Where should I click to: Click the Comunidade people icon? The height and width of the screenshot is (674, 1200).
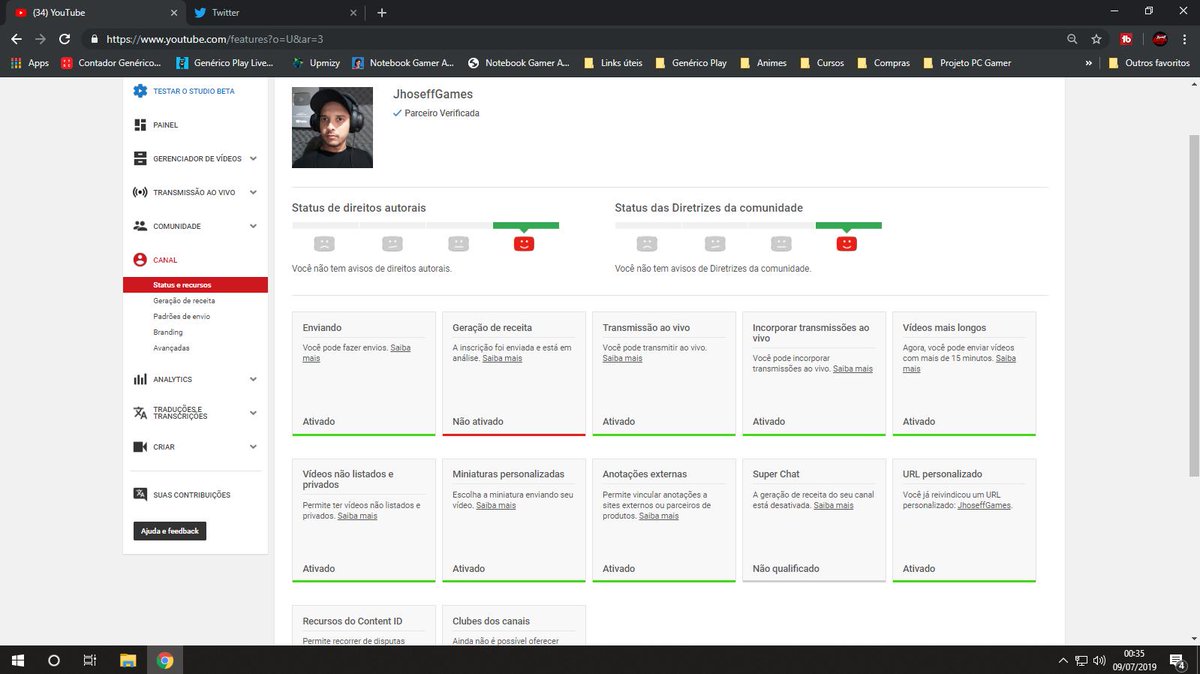pyautogui.click(x=140, y=226)
